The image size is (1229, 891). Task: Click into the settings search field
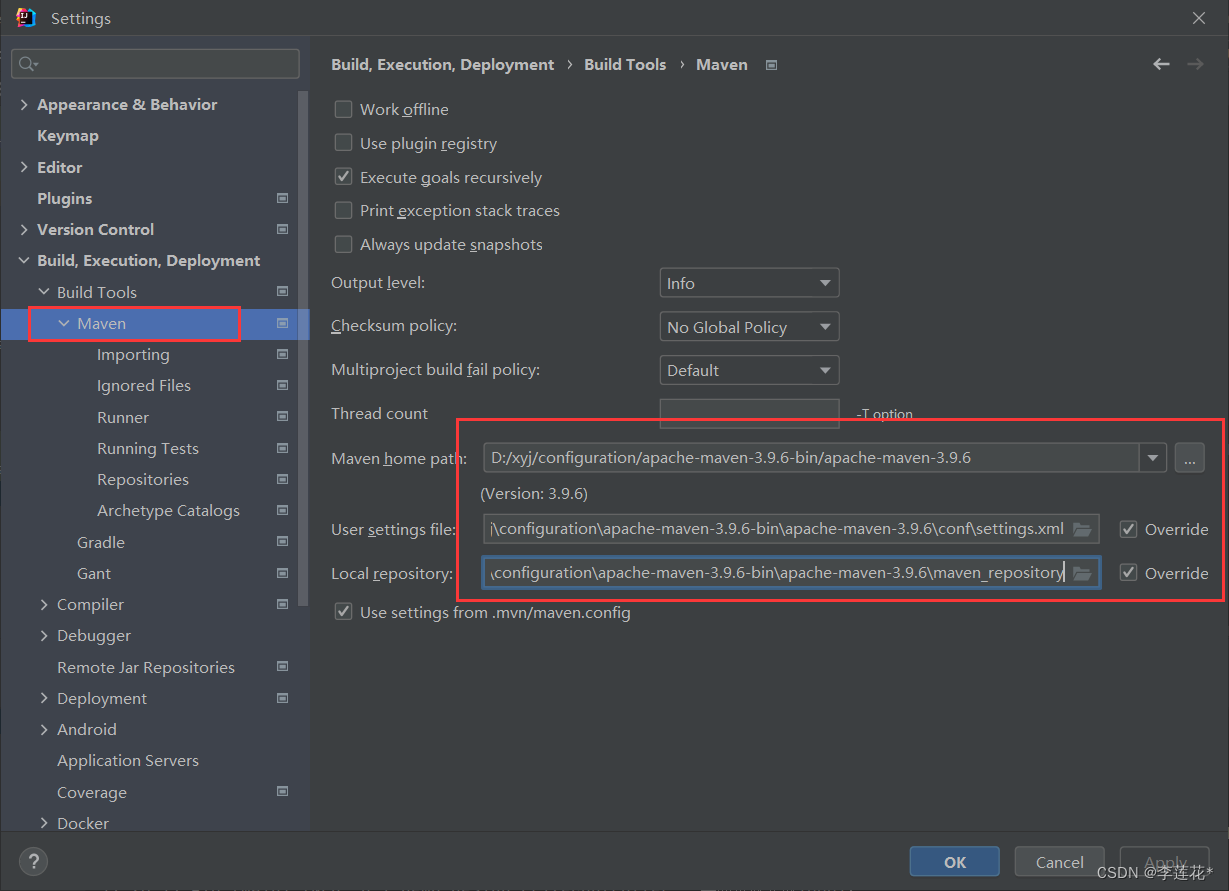(x=155, y=64)
